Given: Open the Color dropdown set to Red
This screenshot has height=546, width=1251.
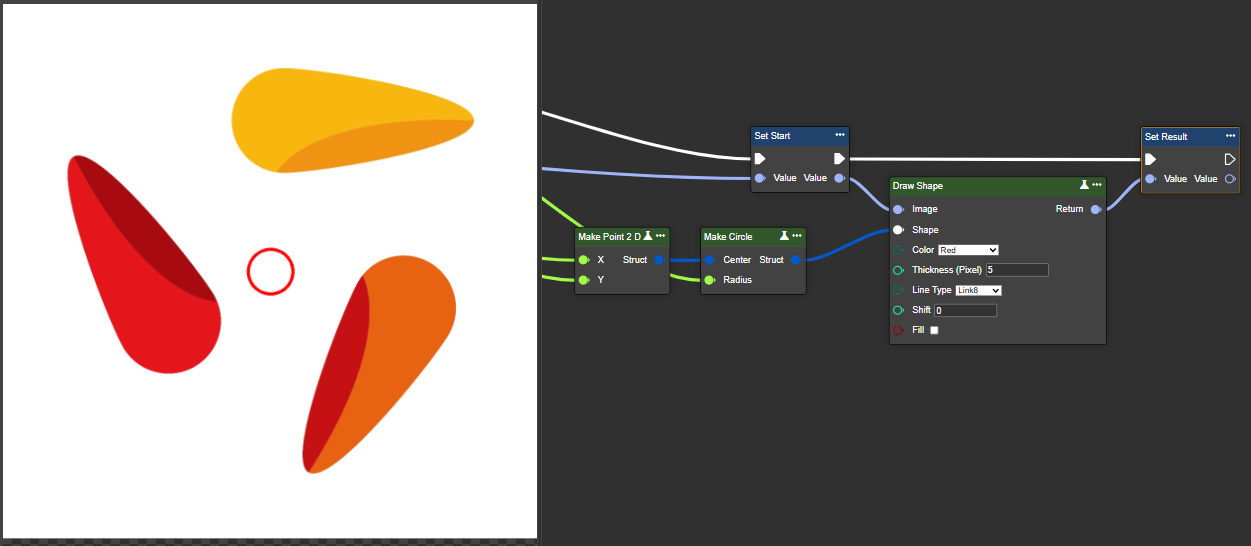Looking at the screenshot, I should tap(968, 250).
